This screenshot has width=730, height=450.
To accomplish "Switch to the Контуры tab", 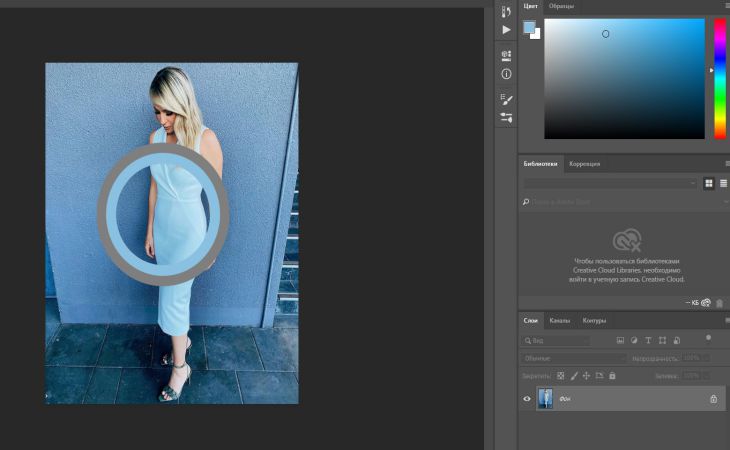I will coord(594,321).
